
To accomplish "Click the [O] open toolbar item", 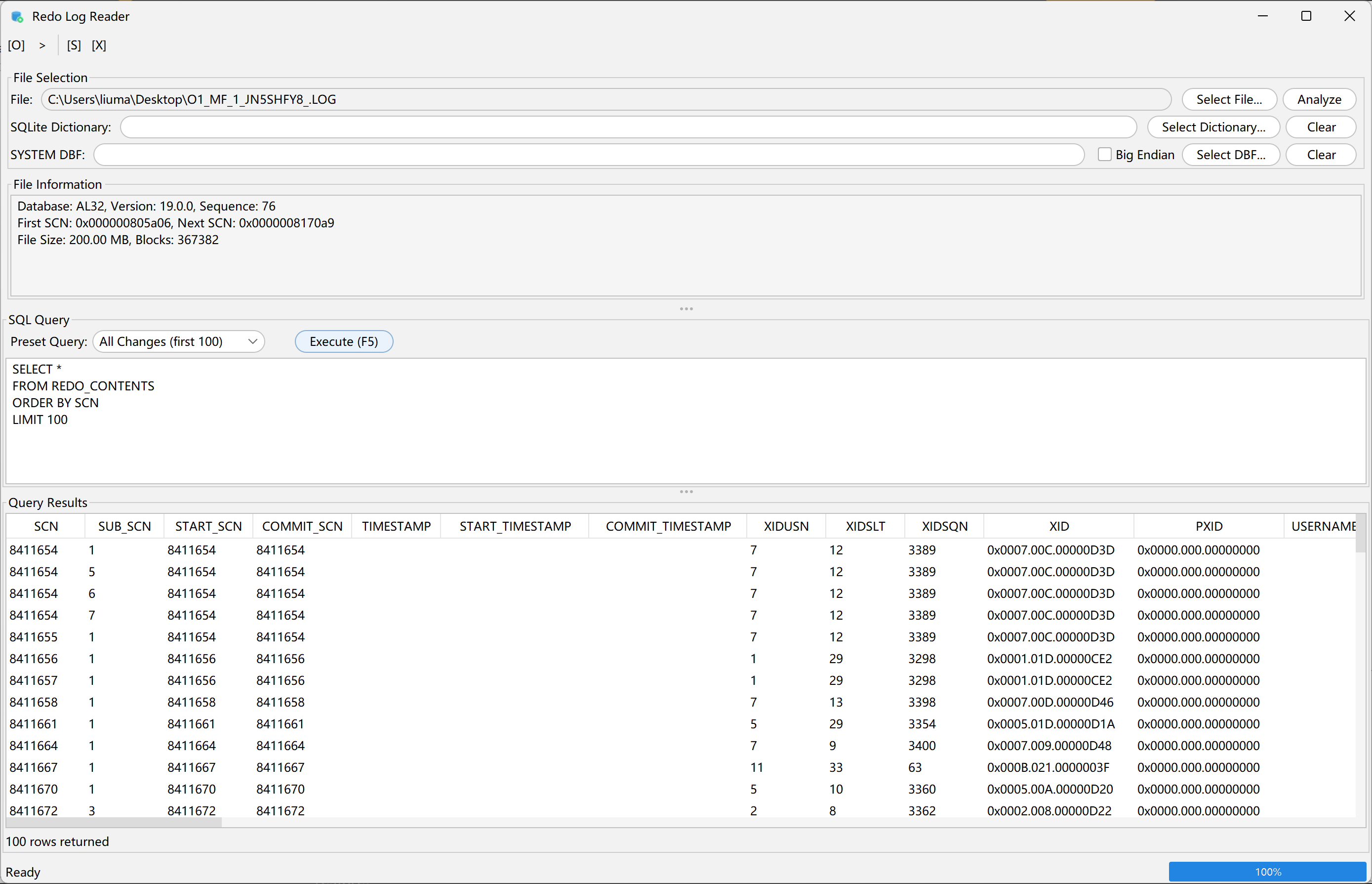I will click(x=16, y=45).
